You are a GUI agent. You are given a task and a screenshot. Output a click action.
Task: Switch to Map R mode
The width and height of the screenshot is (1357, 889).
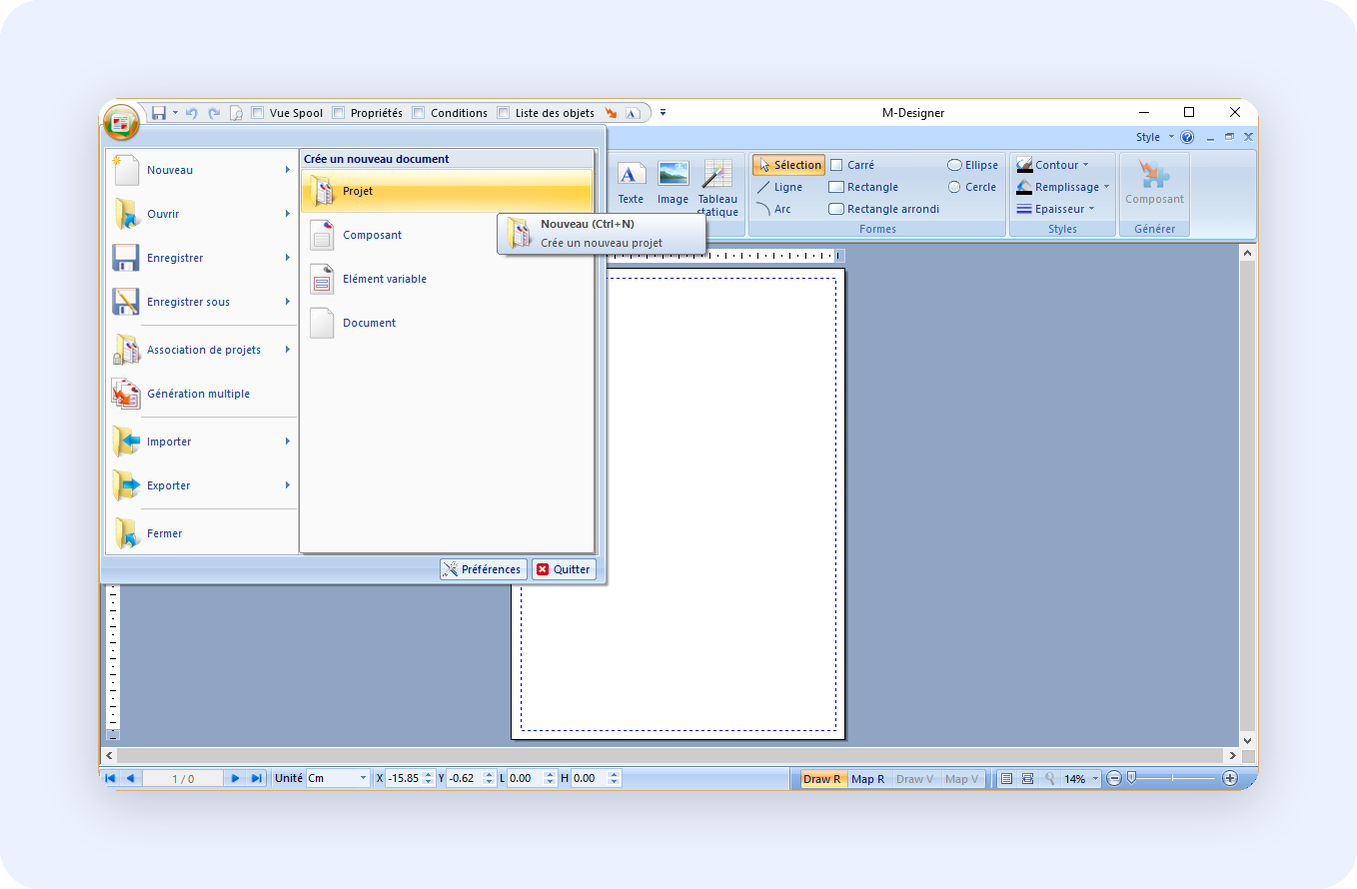868,778
